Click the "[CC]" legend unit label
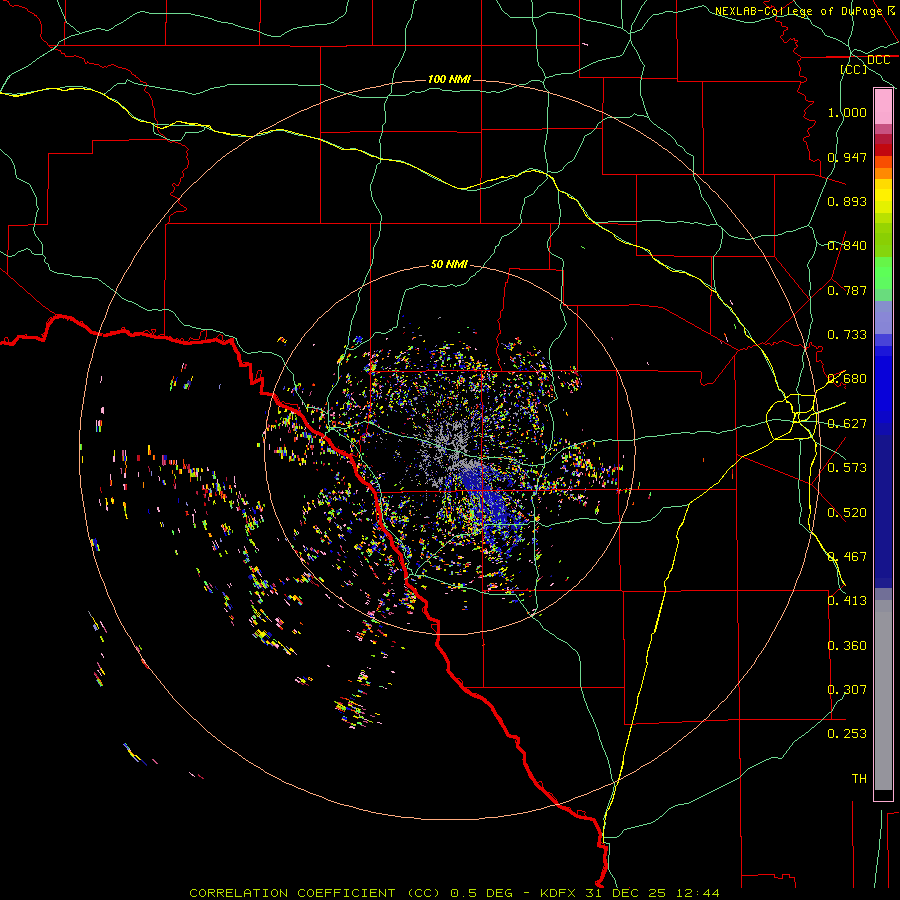900x900 pixels. click(854, 69)
